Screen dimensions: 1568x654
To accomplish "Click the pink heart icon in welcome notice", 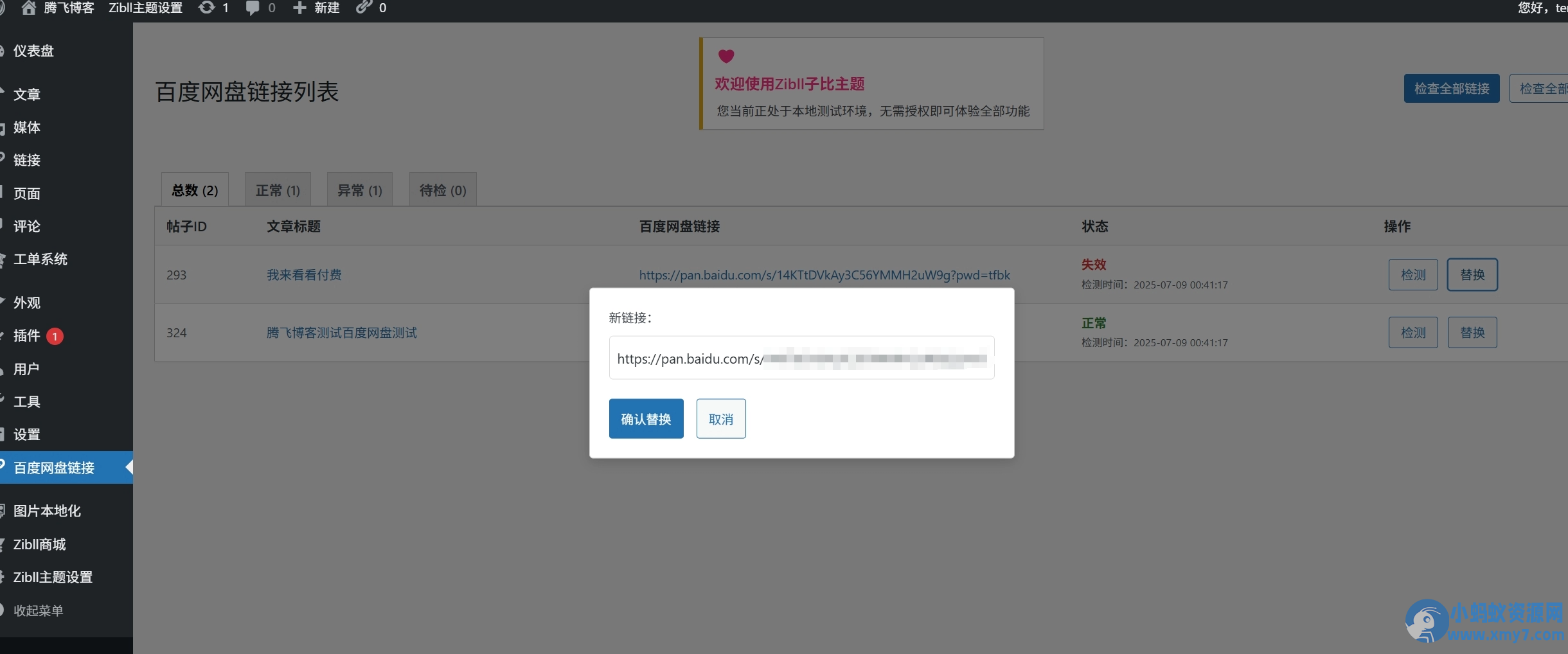I will 726,56.
